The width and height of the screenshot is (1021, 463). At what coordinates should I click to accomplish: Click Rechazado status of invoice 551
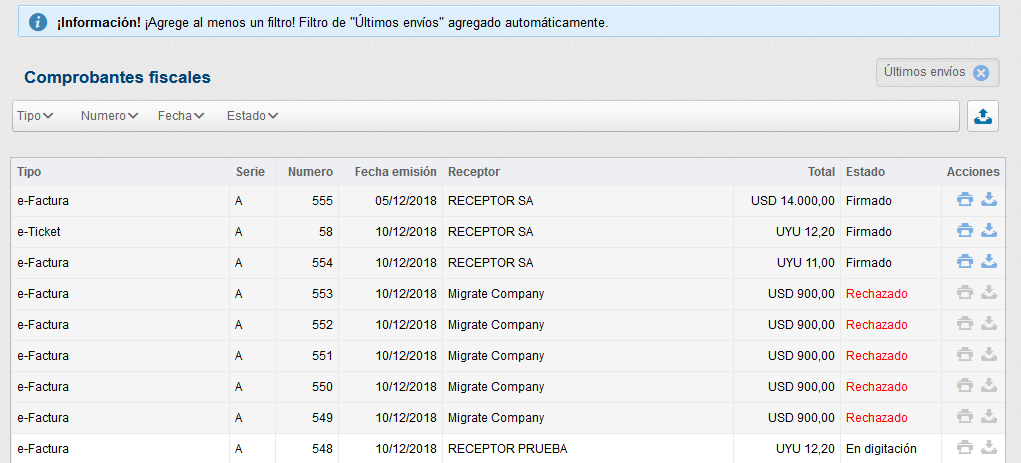click(876, 356)
